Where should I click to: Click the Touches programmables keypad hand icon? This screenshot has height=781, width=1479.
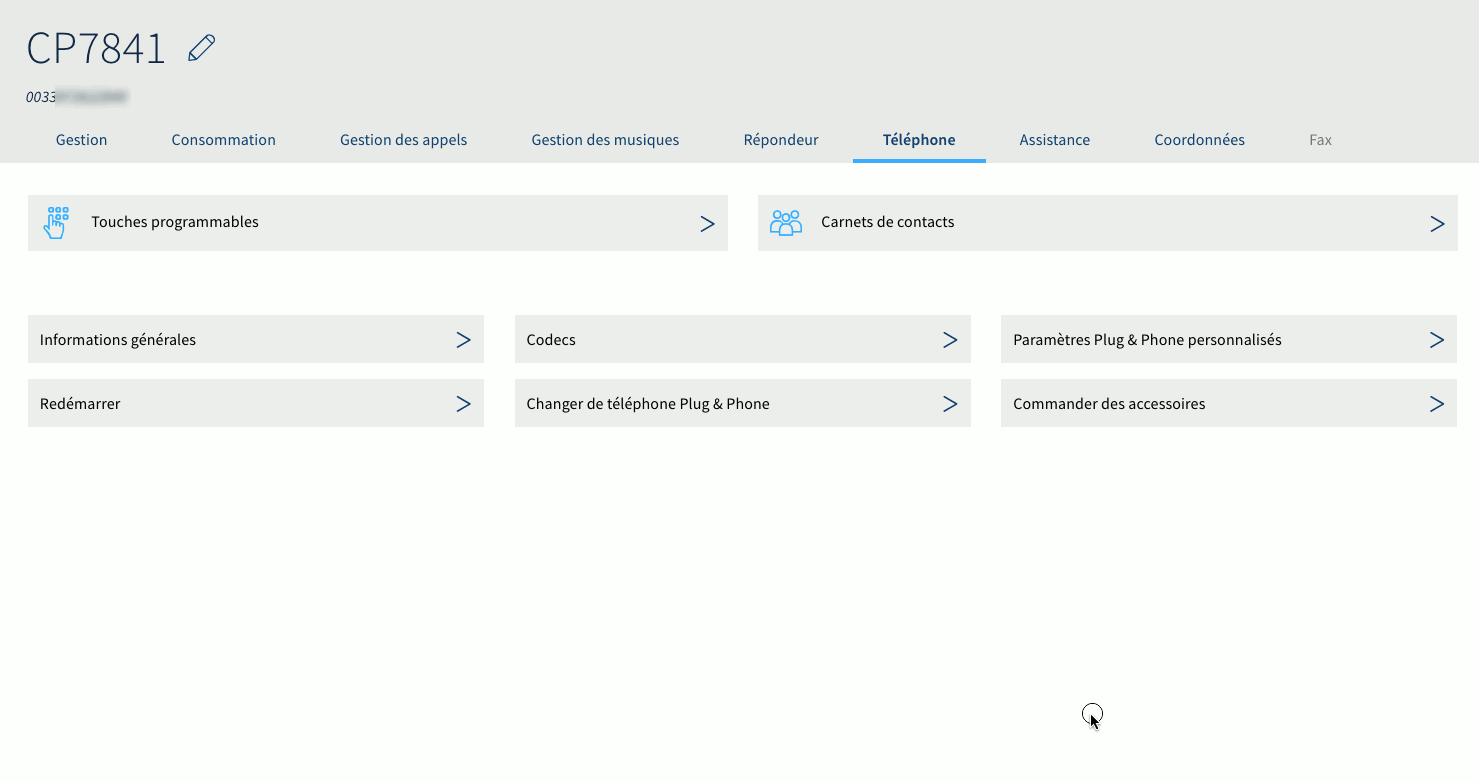[57, 222]
